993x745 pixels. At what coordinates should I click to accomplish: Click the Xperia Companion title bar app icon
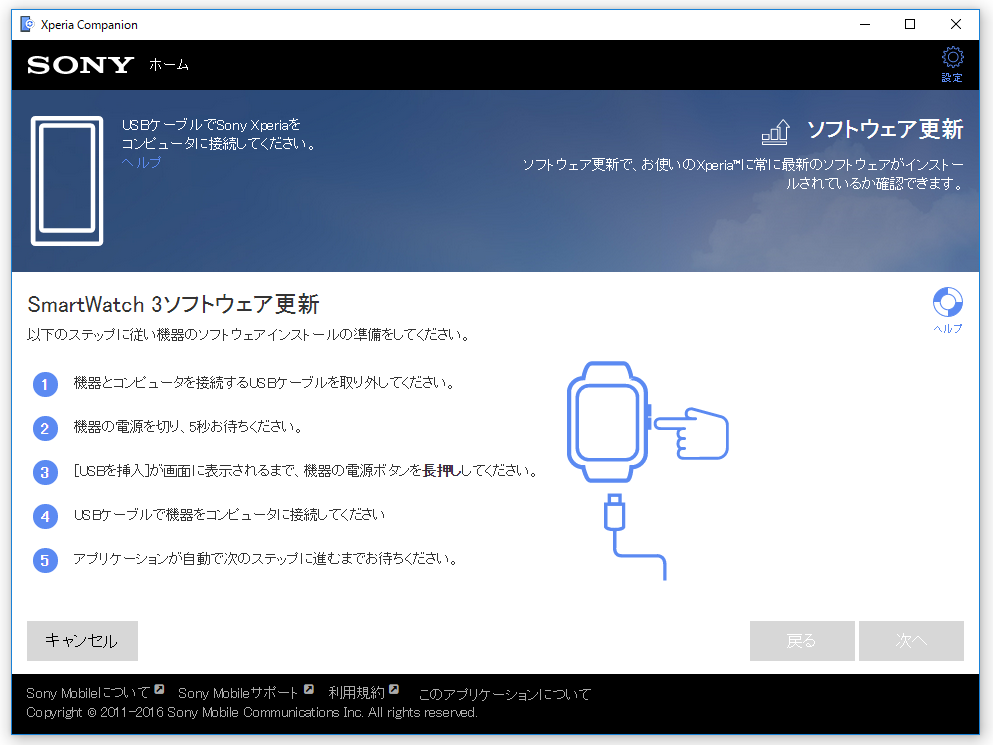[x=27, y=24]
